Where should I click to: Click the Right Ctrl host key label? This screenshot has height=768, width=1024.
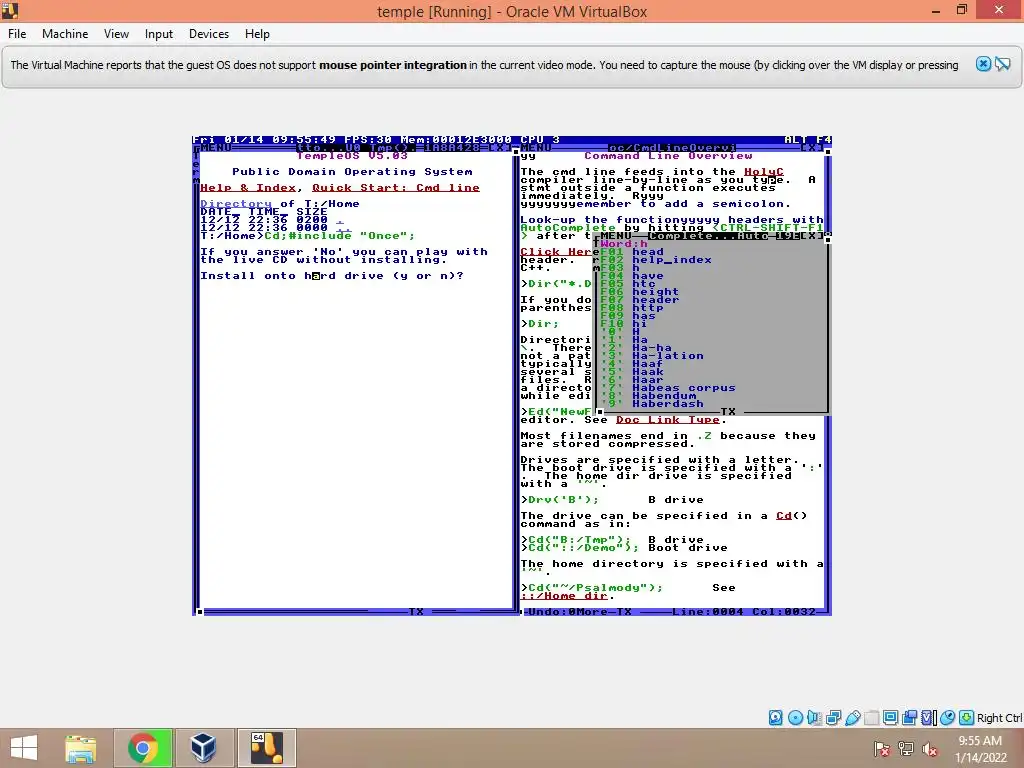tap(999, 718)
